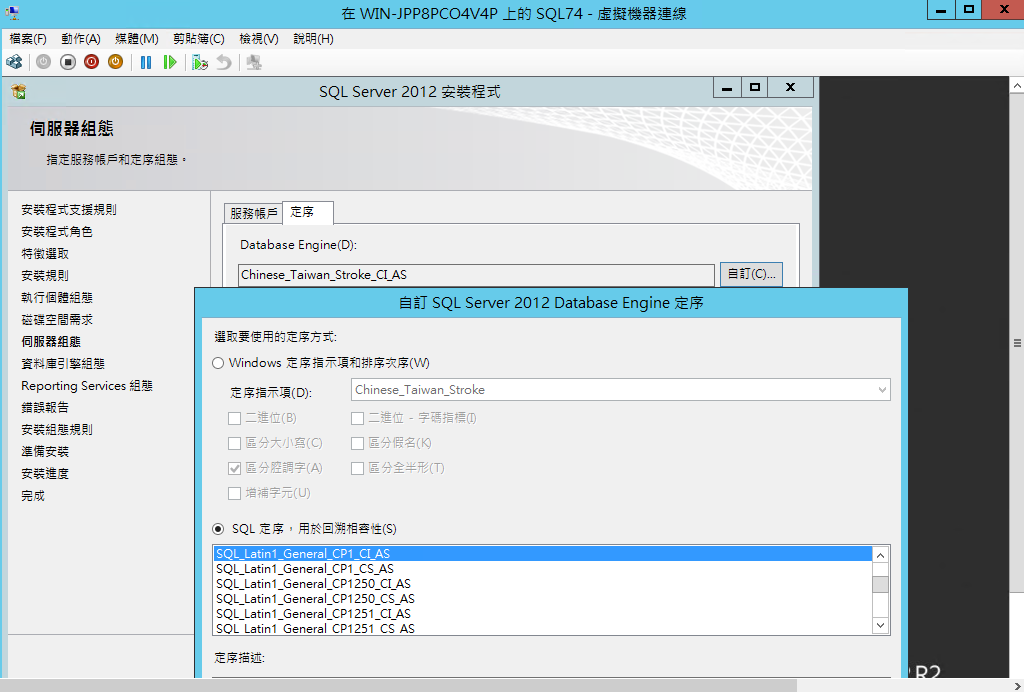The height and width of the screenshot is (692, 1024).
Task: Click the collation list scrollbar thumb
Action: tap(880, 584)
